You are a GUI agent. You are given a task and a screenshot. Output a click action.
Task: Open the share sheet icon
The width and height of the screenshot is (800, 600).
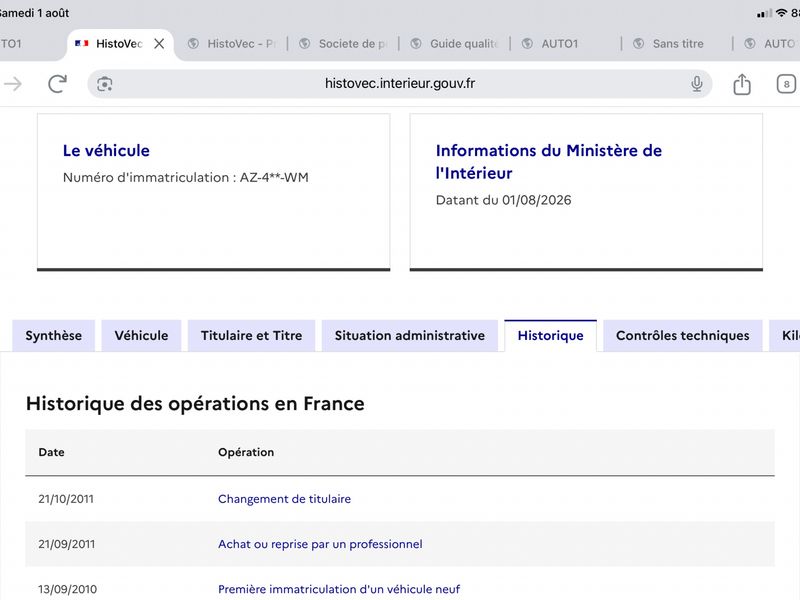click(742, 84)
